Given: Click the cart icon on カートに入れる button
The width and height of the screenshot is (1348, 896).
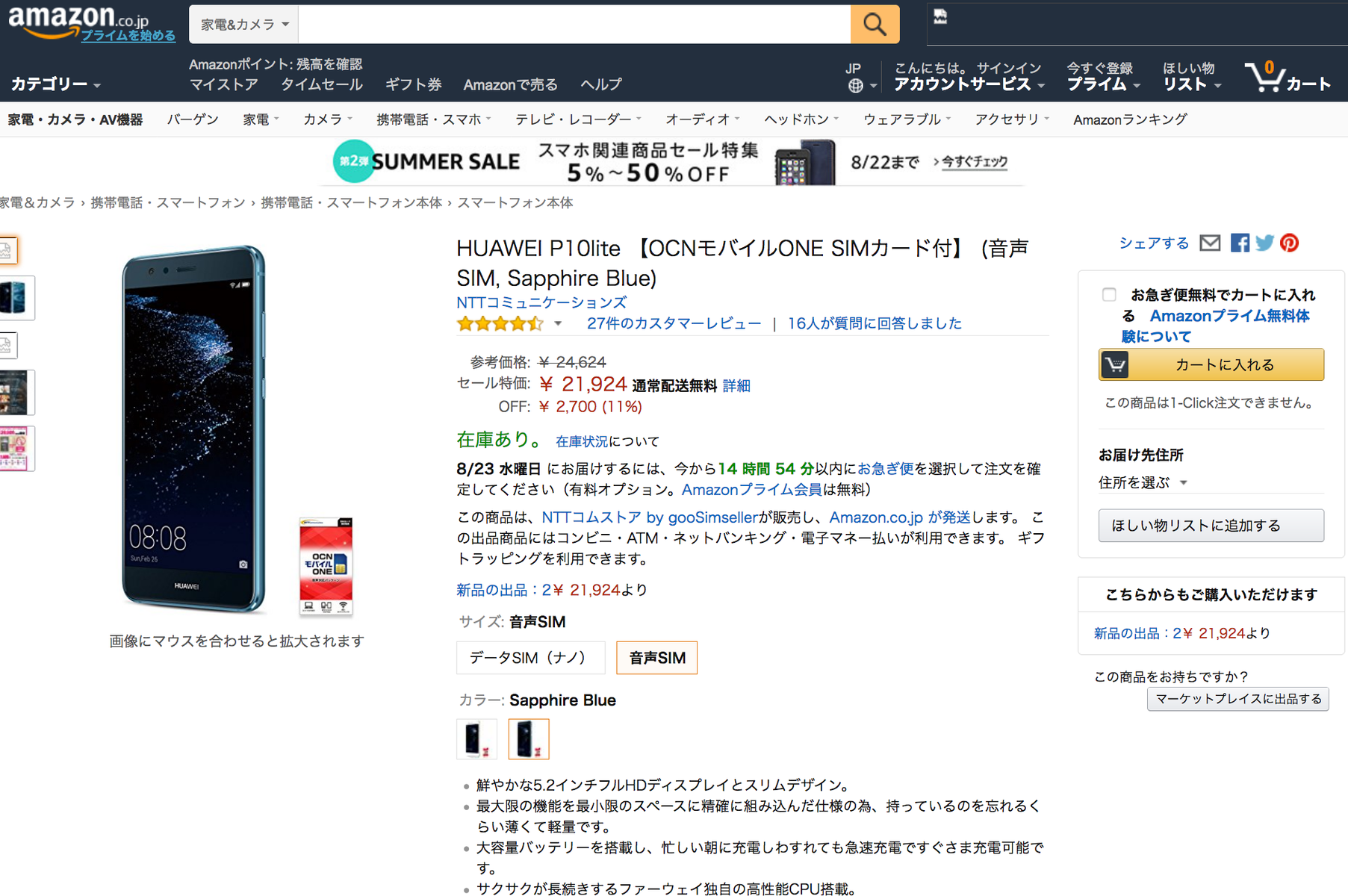Looking at the screenshot, I should pos(1115,364).
